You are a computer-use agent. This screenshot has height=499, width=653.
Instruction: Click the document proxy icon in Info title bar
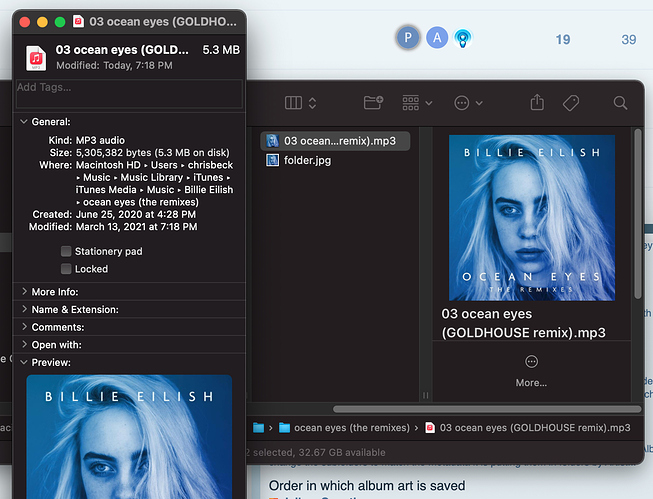click(x=78, y=21)
